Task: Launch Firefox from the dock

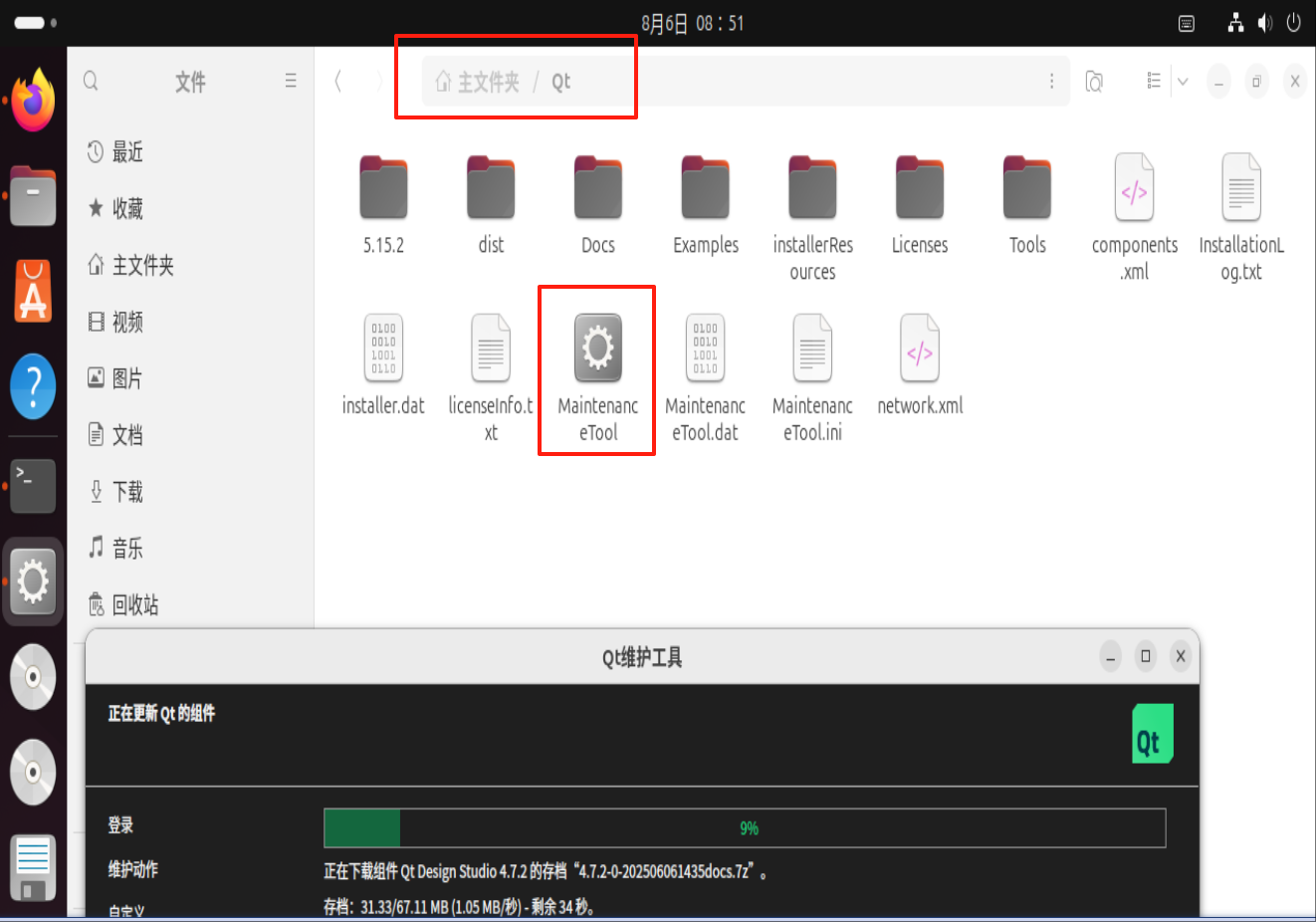Action: click(33, 100)
